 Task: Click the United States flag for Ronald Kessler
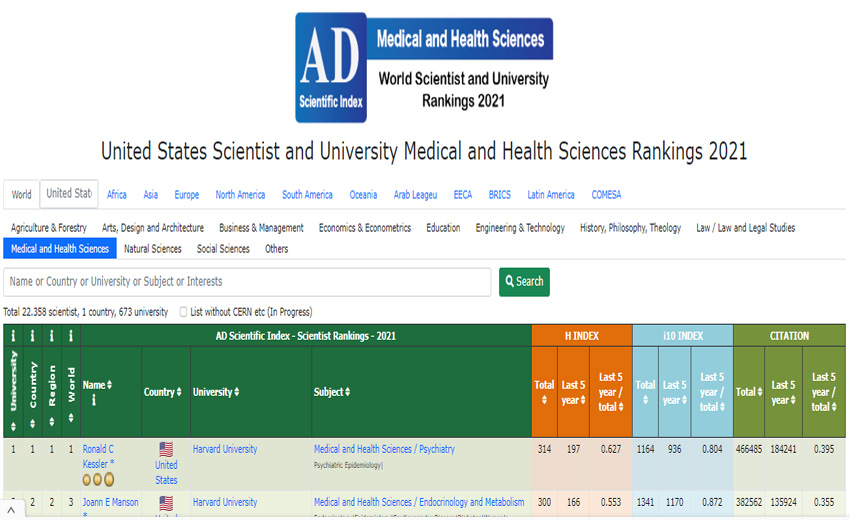click(166, 449)
